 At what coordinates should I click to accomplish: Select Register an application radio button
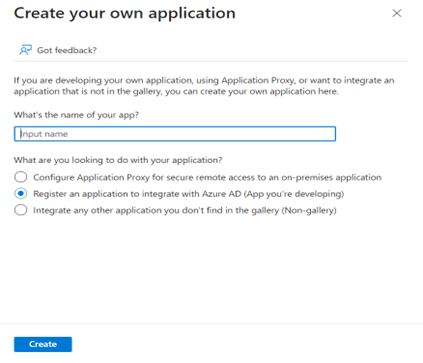[21, 194]
